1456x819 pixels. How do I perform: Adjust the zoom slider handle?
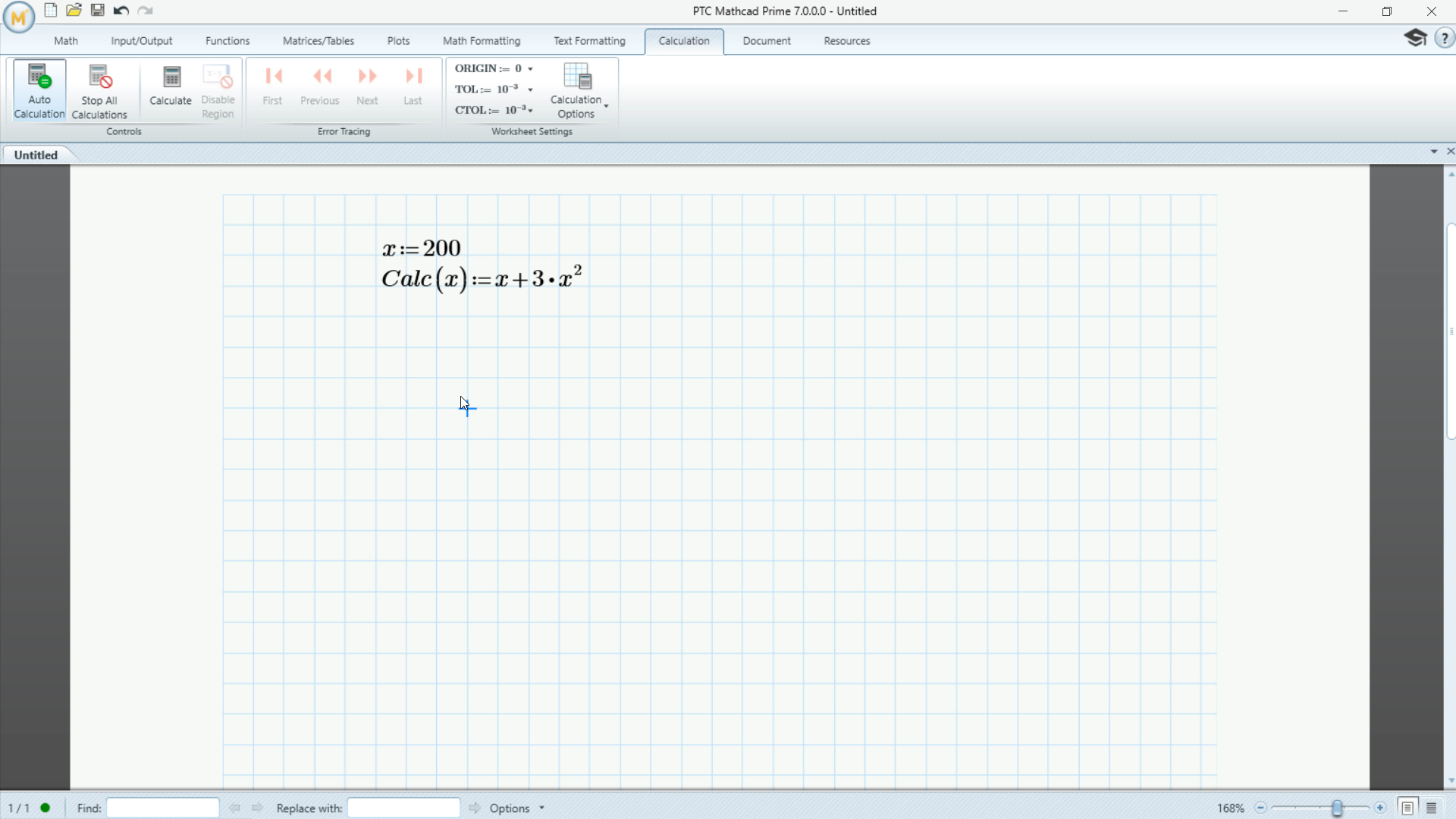point(1338,808)
